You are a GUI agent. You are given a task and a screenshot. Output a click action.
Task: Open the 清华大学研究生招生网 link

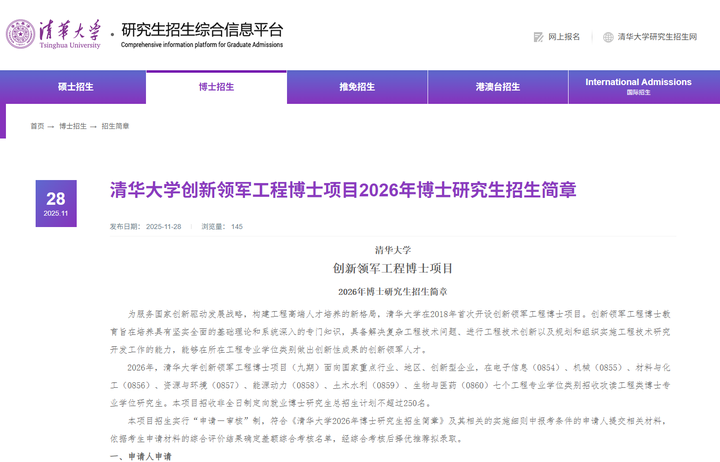pyautogui.click(x=657, y=37)
